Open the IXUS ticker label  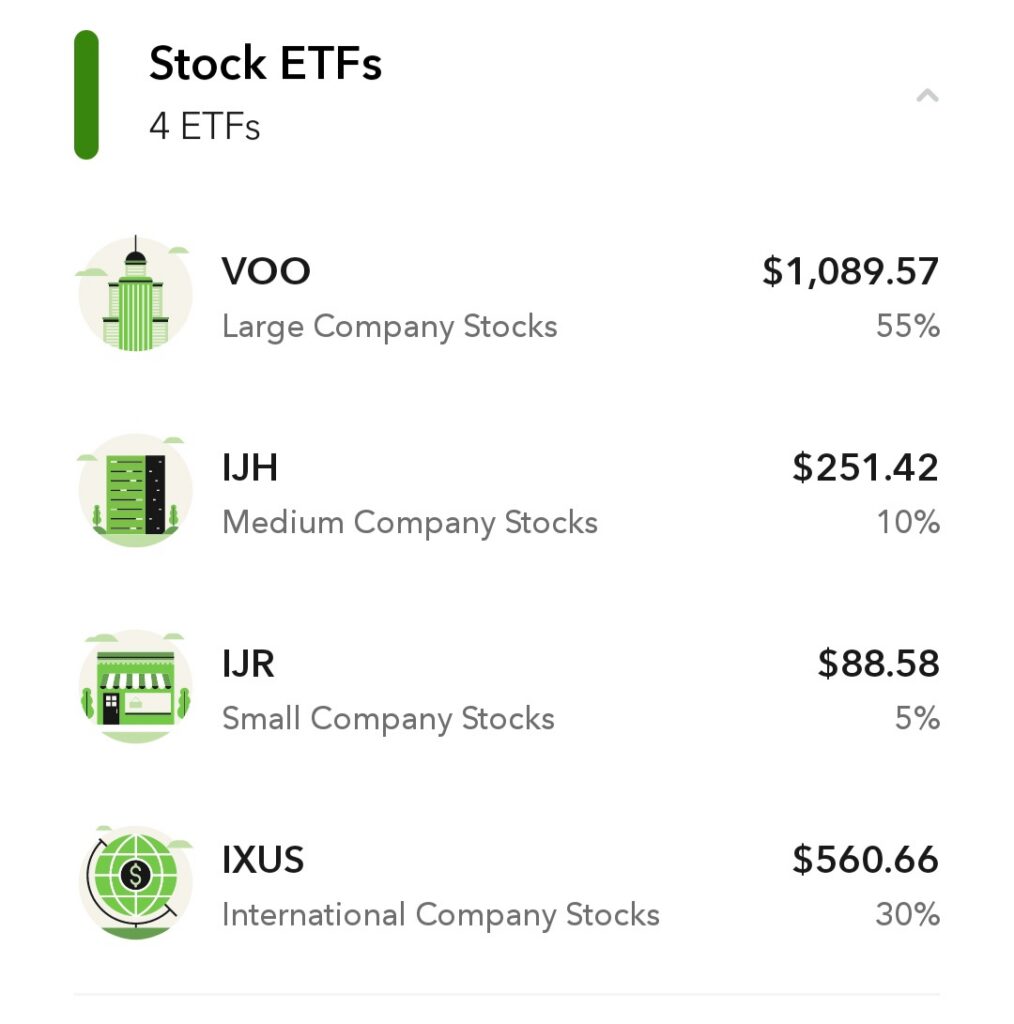(x=262, y=859)
